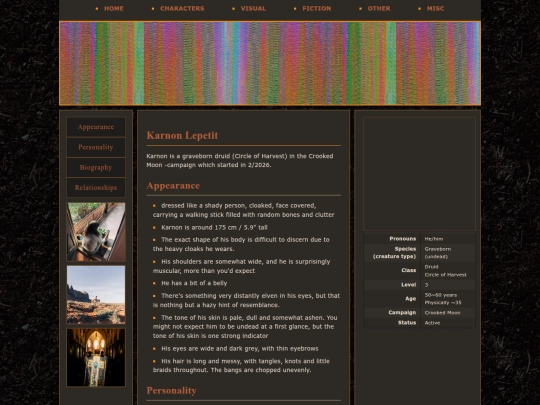
Task: Open the HOME navigation item
Action: 114,9
